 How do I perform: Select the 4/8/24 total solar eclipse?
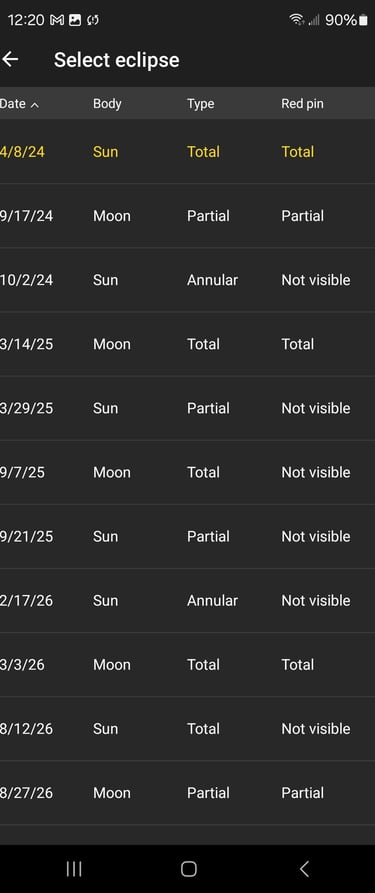click(x=188, y=151)
